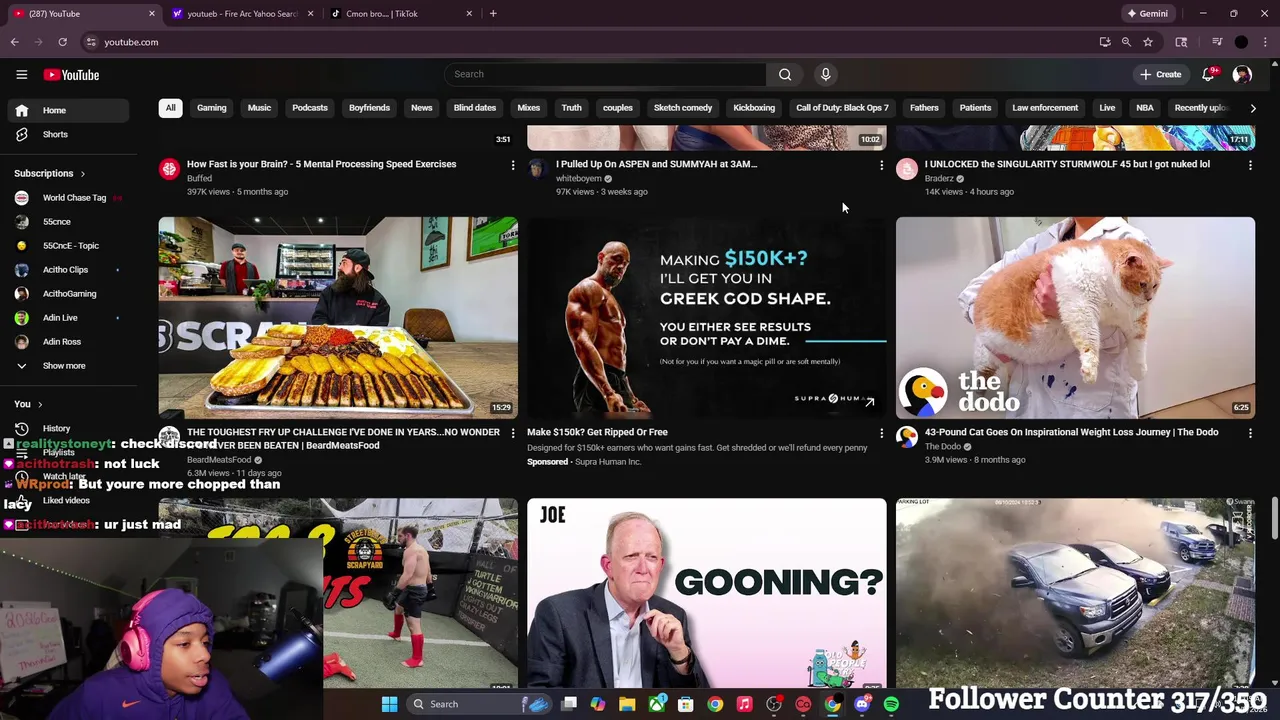The height and width of the screenshot is (720, 1280).
Task: Select the Call of Duty: Black Ops 7 chip
Action: point(842,108)
